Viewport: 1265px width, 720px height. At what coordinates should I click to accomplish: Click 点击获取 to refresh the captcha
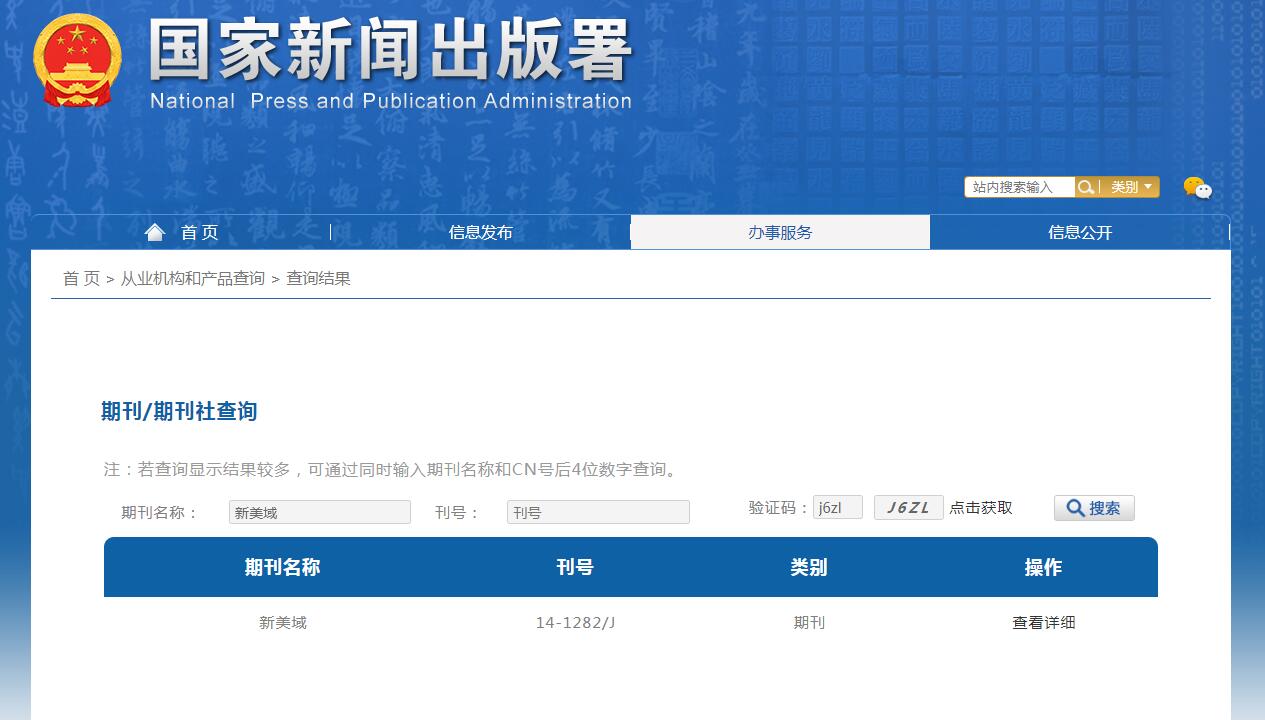click(x=984, y=507)
